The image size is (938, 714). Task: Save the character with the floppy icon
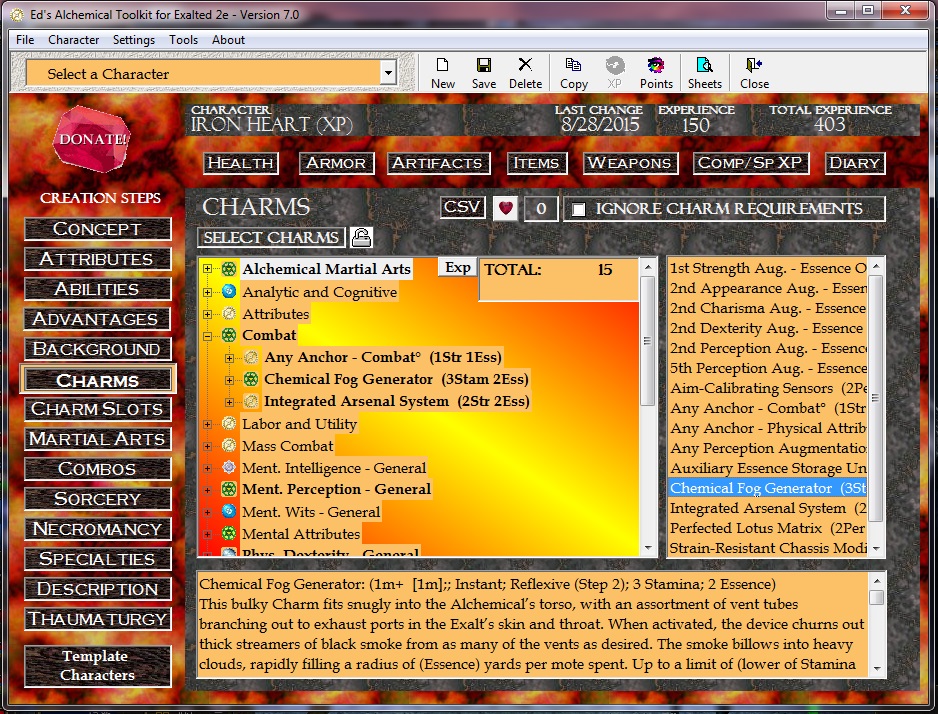pos(483,73)
